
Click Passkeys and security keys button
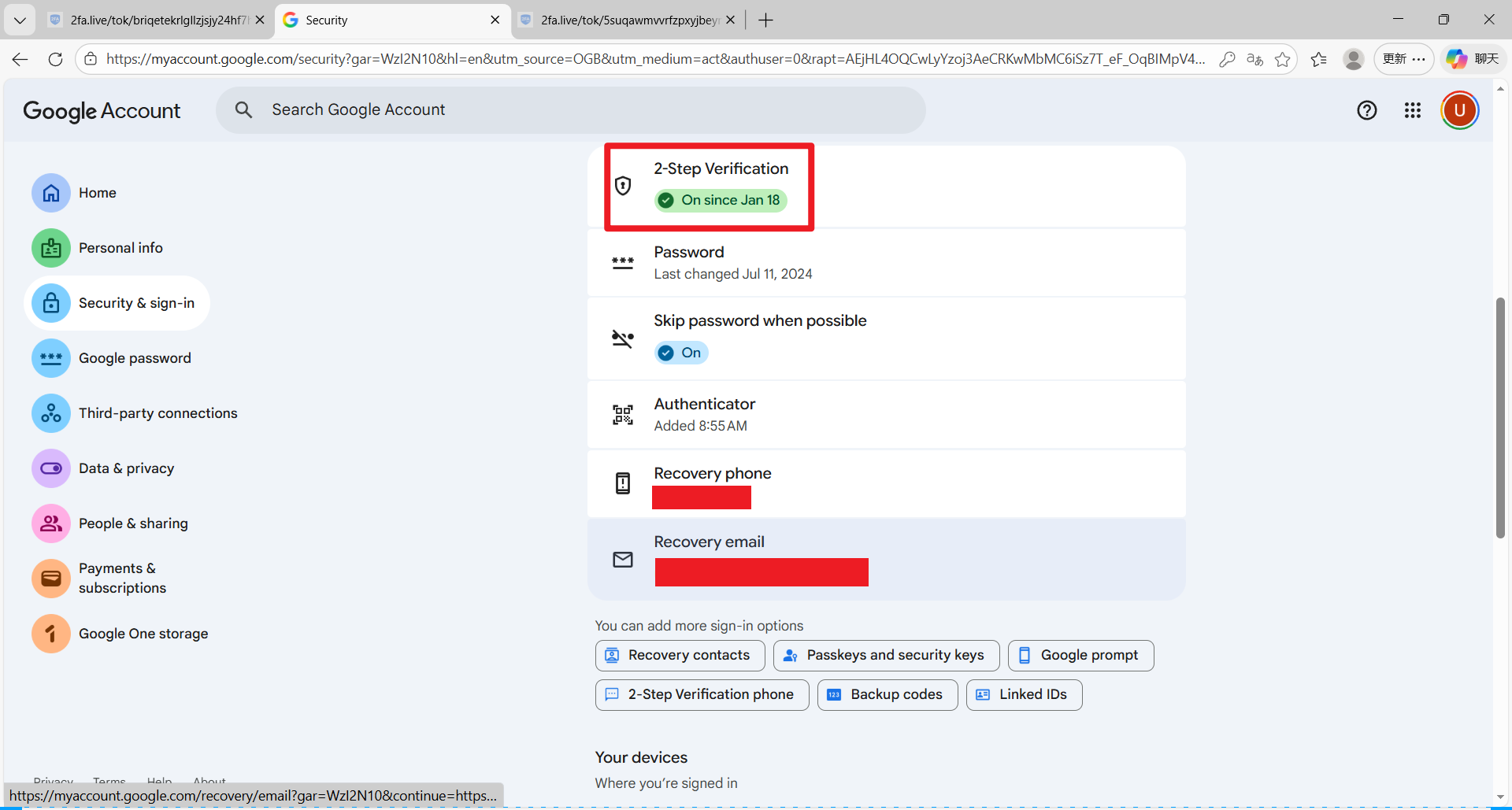coord(886,655)
